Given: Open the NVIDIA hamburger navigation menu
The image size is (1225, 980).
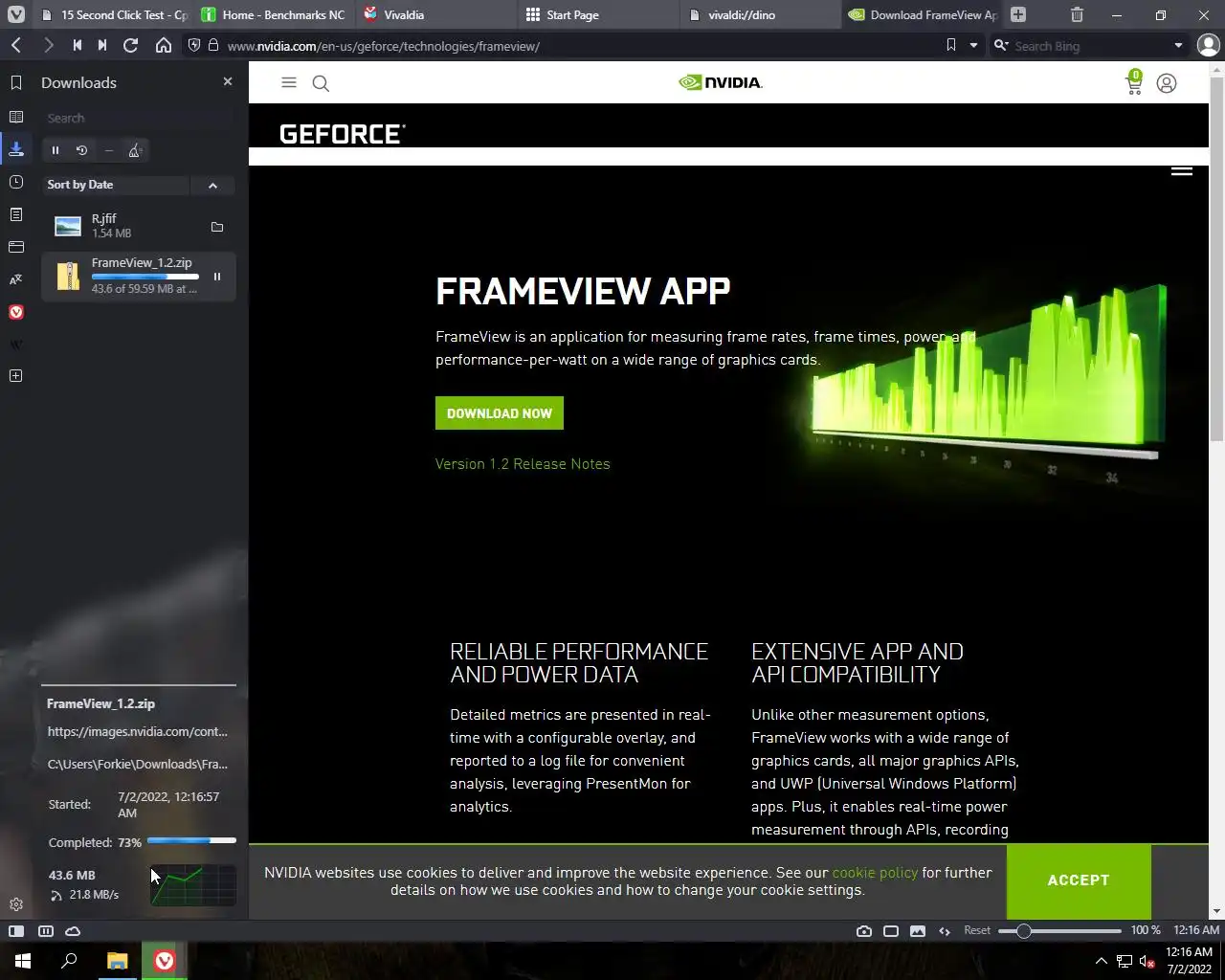Looking at the screenshot, I should click(289, 82).
